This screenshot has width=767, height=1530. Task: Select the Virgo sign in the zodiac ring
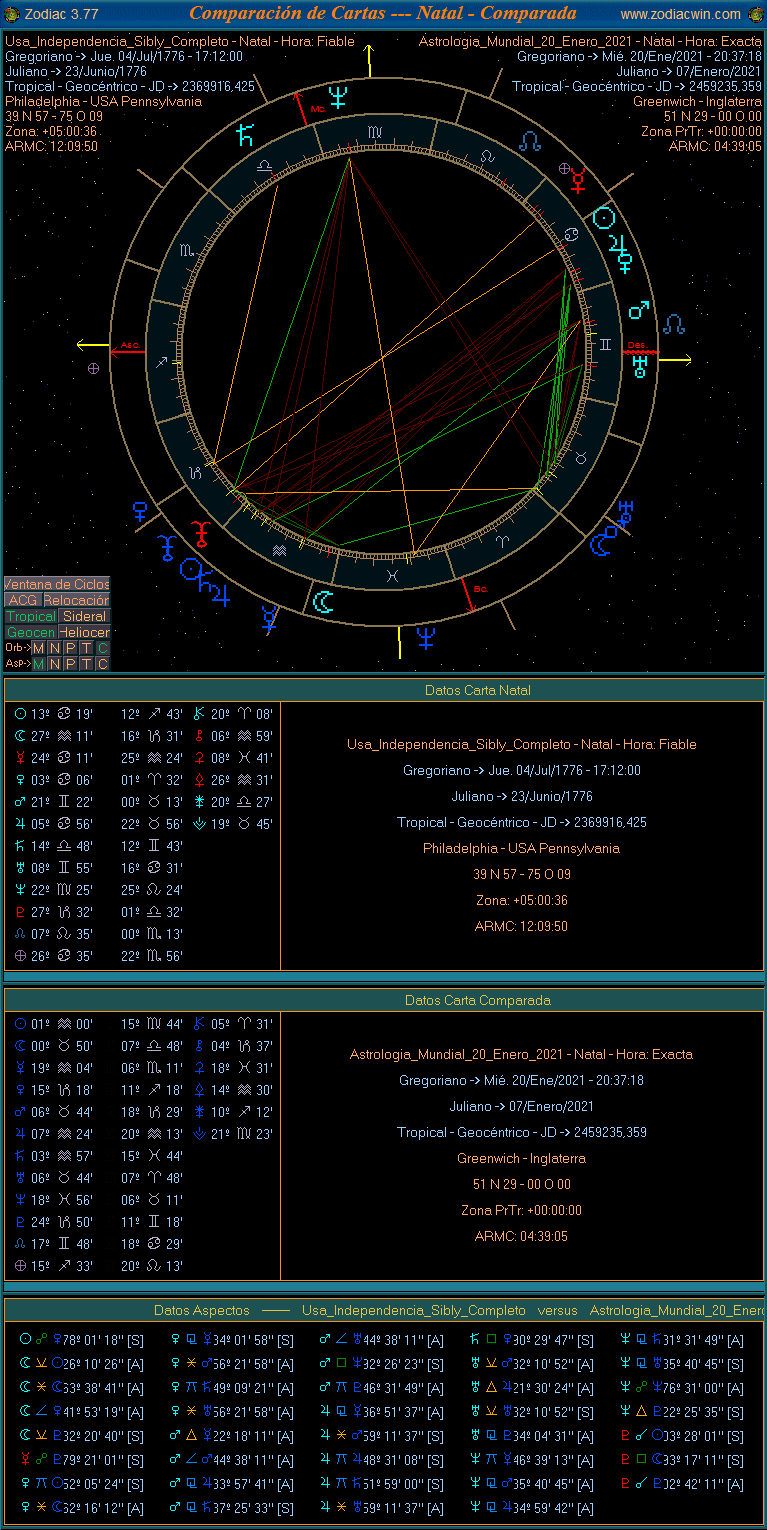pos(374,131)
